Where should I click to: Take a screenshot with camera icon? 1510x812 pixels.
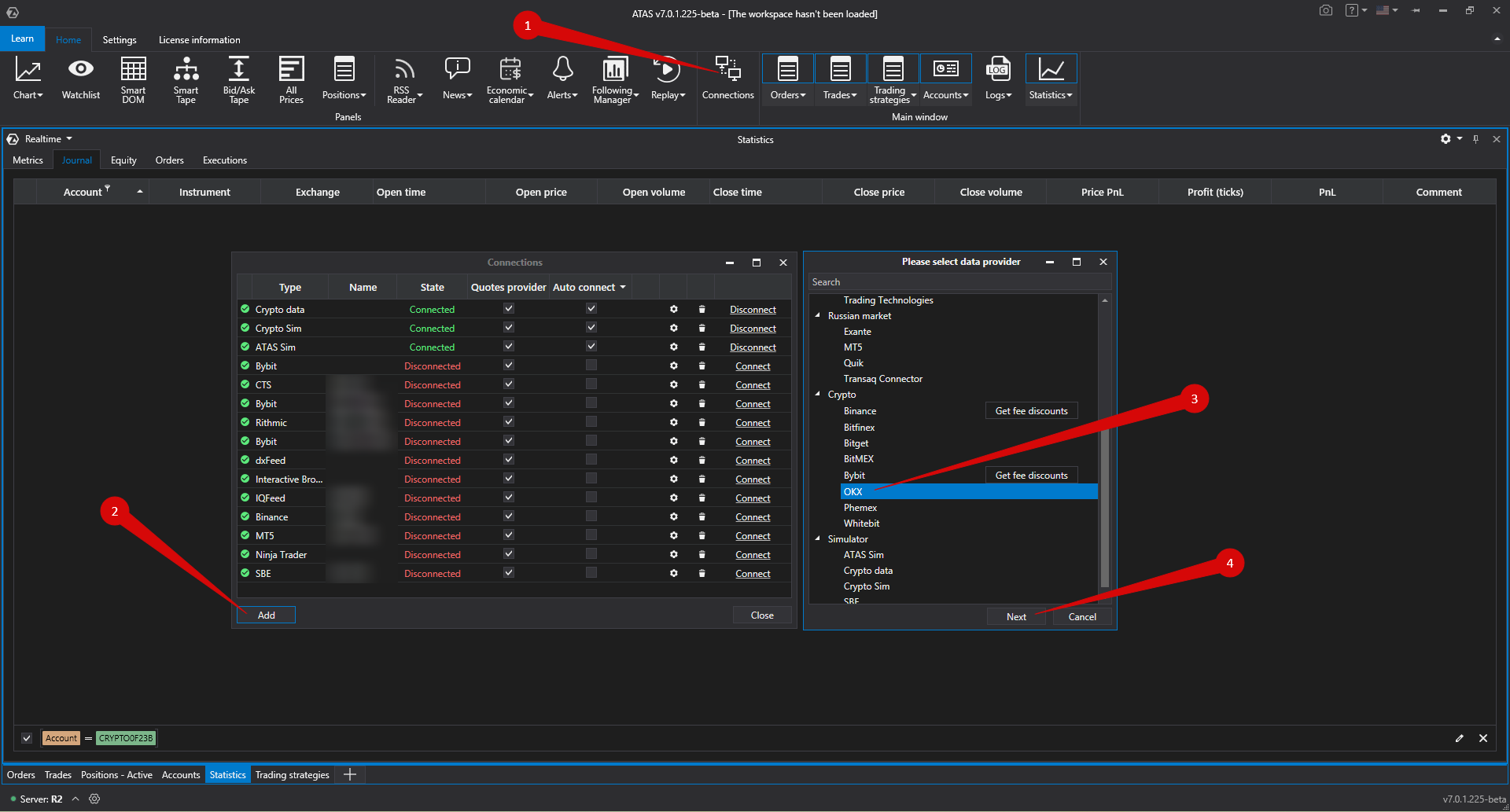1326,11
